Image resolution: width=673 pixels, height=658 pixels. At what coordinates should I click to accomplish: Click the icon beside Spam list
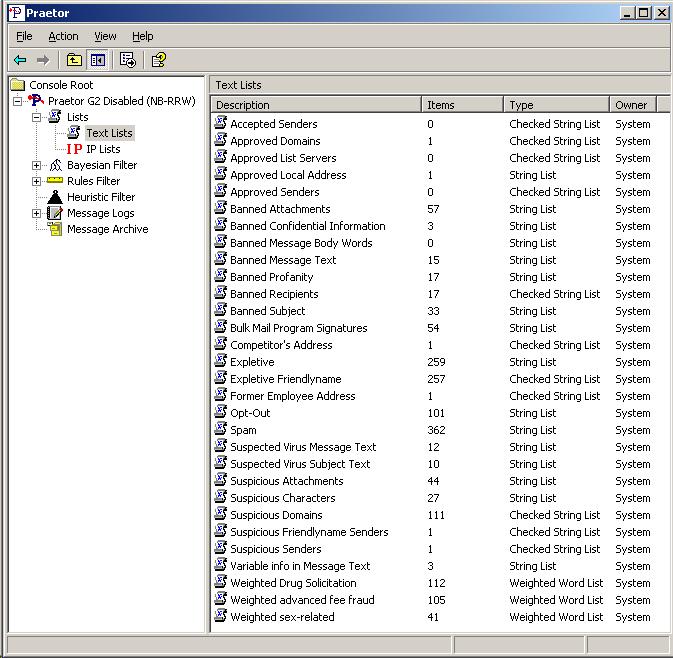tap(221, 429)
